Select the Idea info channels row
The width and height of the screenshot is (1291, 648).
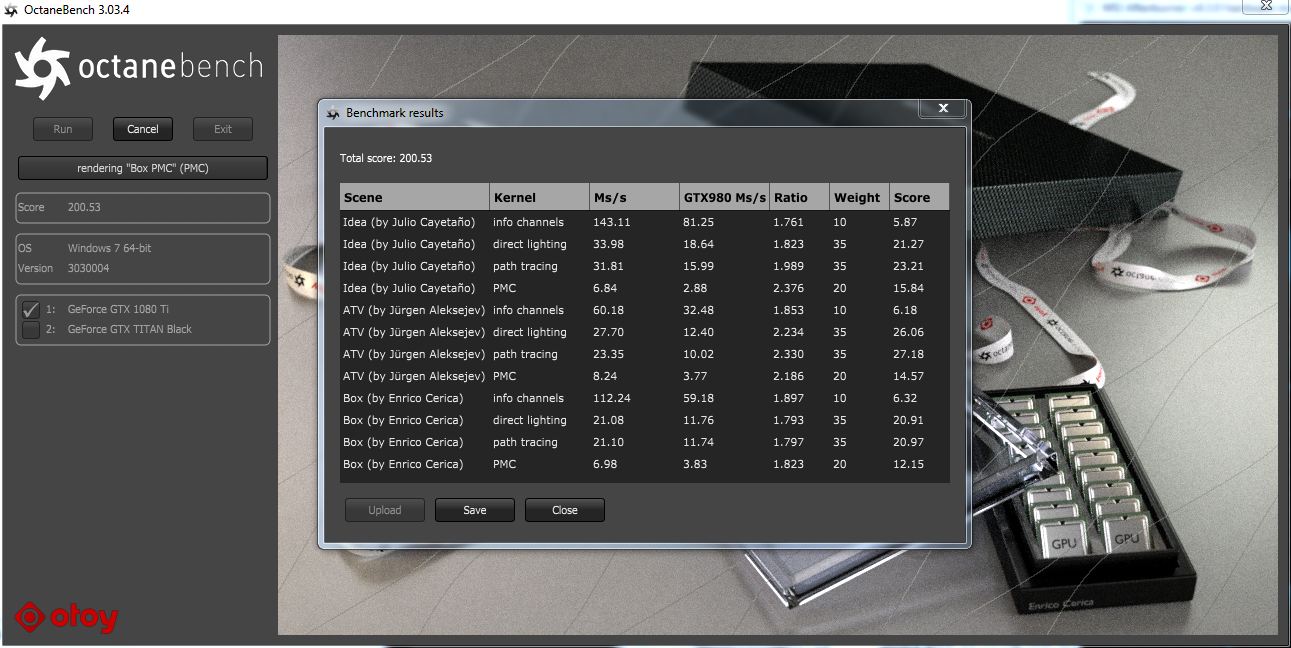click(644, 222)
